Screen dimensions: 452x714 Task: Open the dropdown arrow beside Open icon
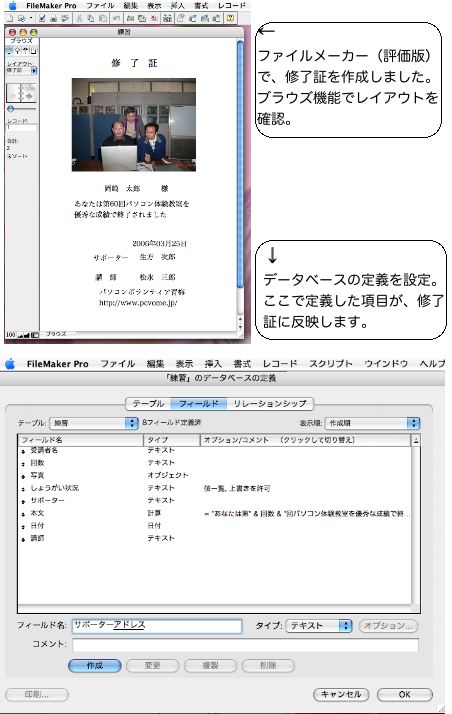click(x=30, y=18)
